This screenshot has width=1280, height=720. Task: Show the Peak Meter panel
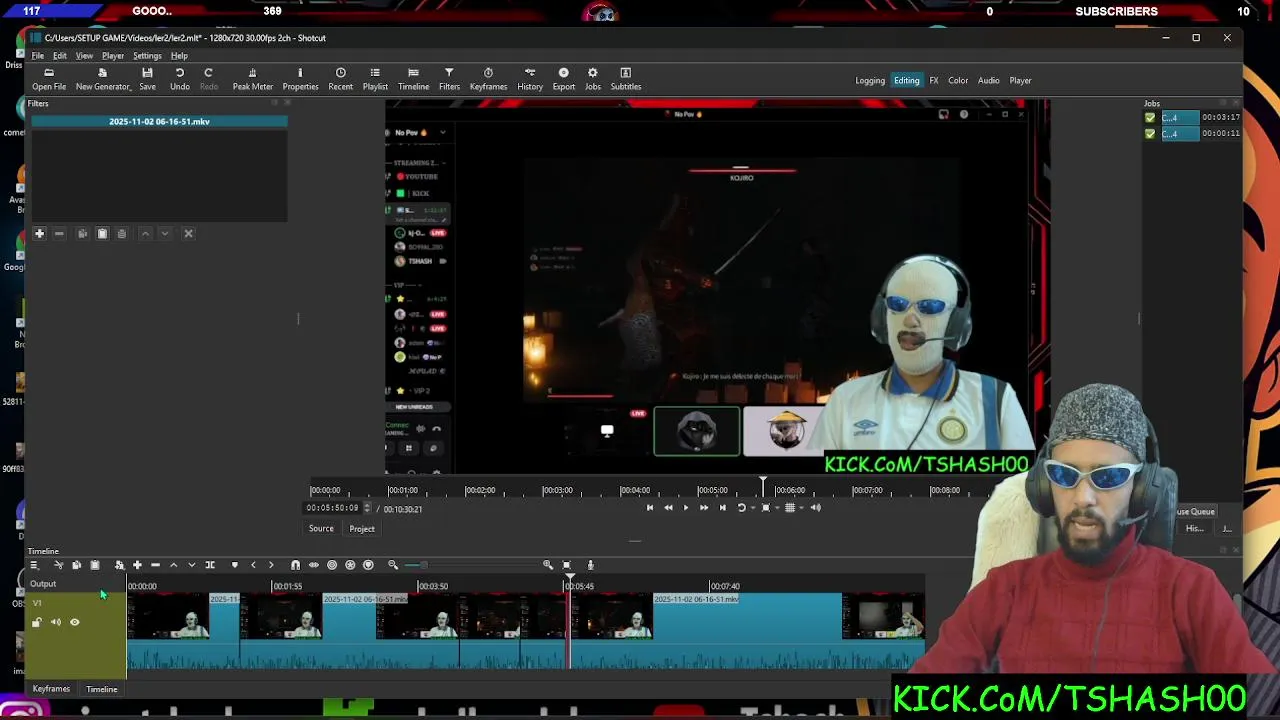tap(252, 79)
